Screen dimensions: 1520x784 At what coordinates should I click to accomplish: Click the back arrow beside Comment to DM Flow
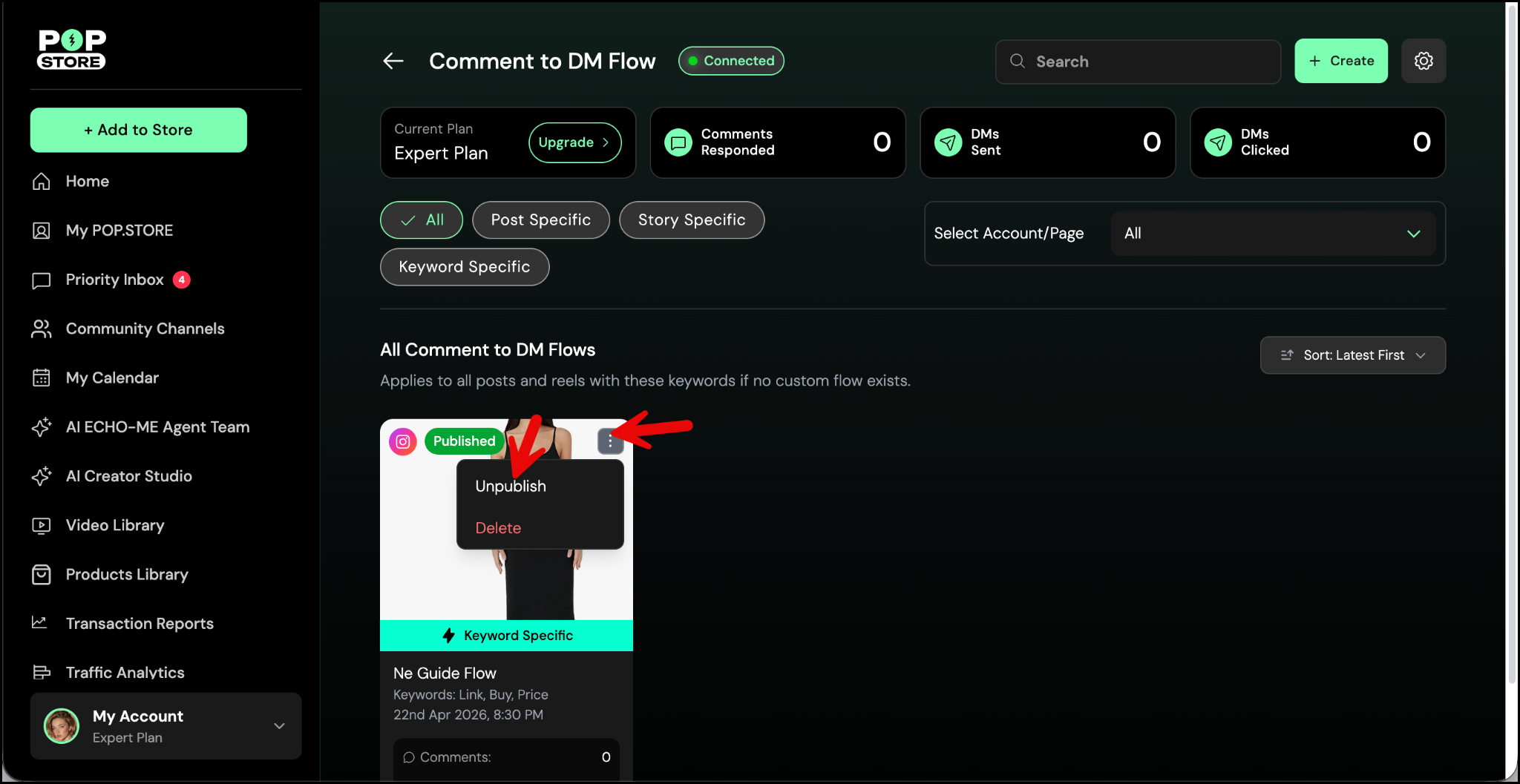point(393,61)
